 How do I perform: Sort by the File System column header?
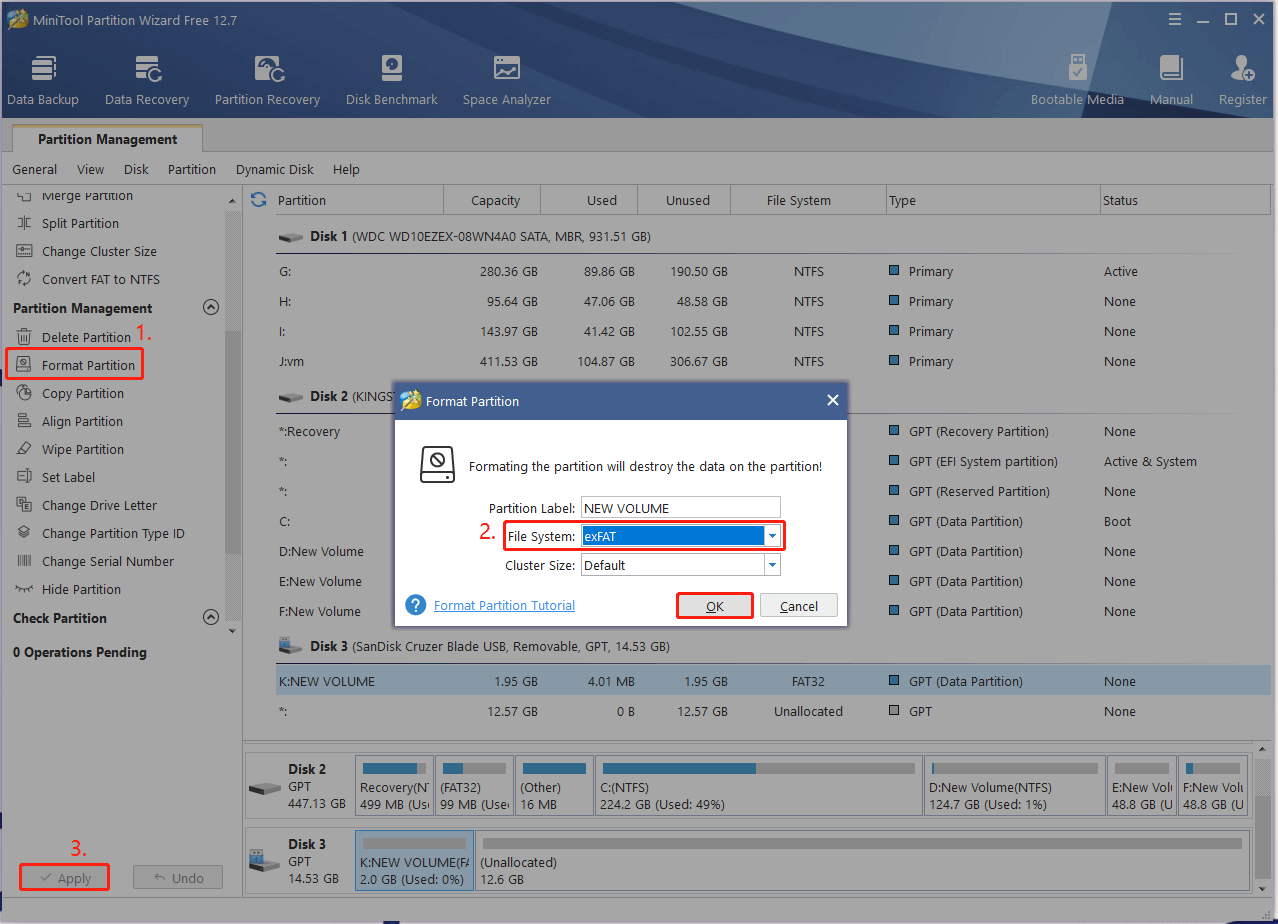808,200
